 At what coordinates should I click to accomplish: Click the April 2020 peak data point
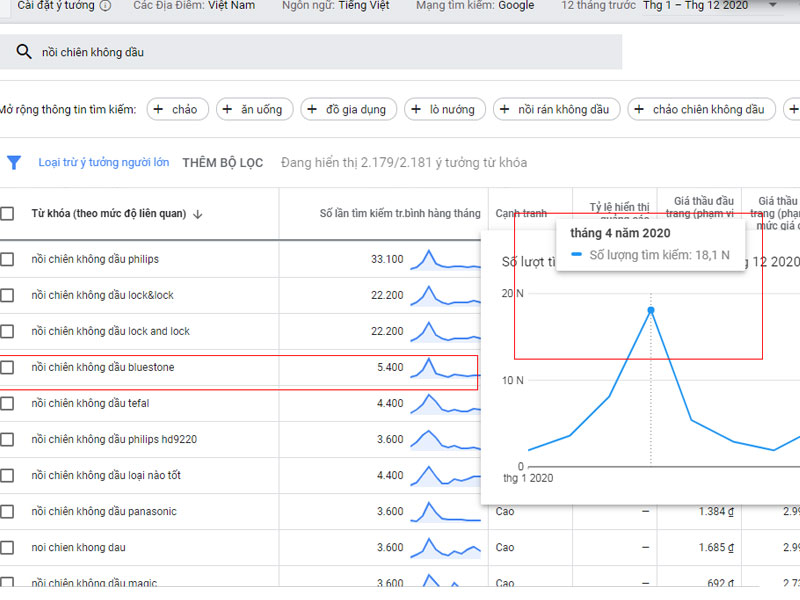651,310
